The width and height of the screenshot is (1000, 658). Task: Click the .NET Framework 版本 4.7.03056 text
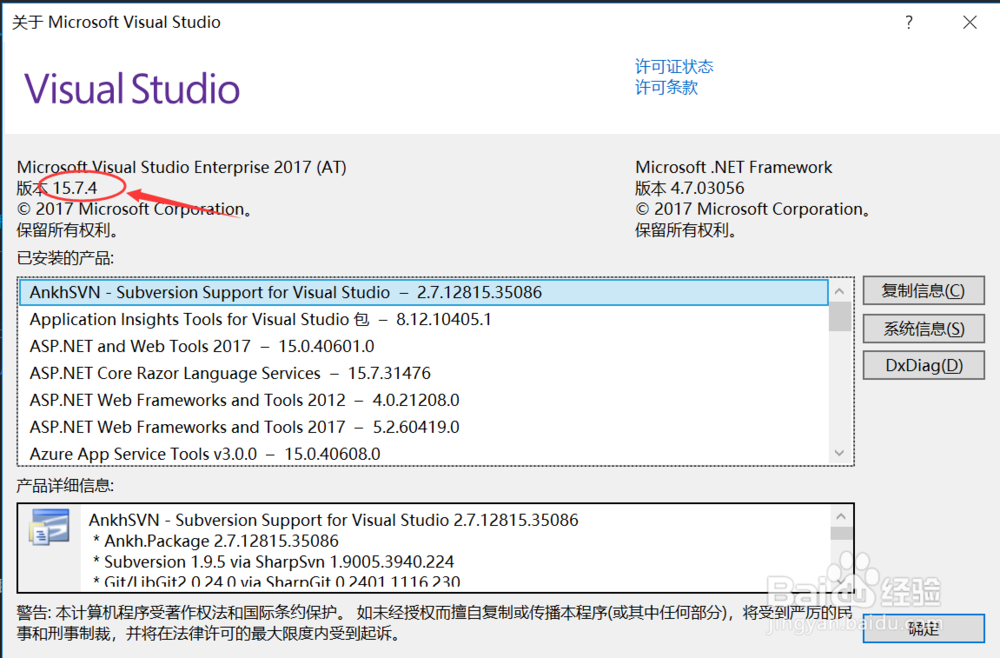[689, 188]
